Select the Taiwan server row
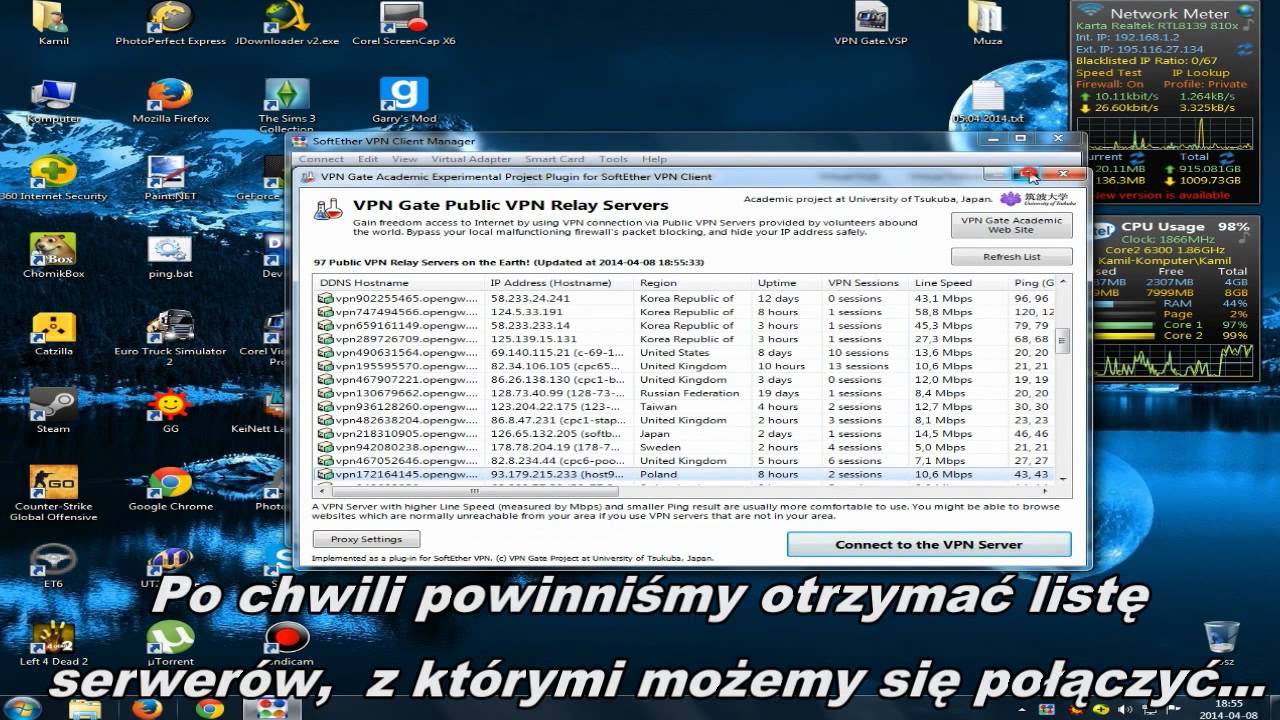Screen dimensions: 1280x720 pos(685,407)
